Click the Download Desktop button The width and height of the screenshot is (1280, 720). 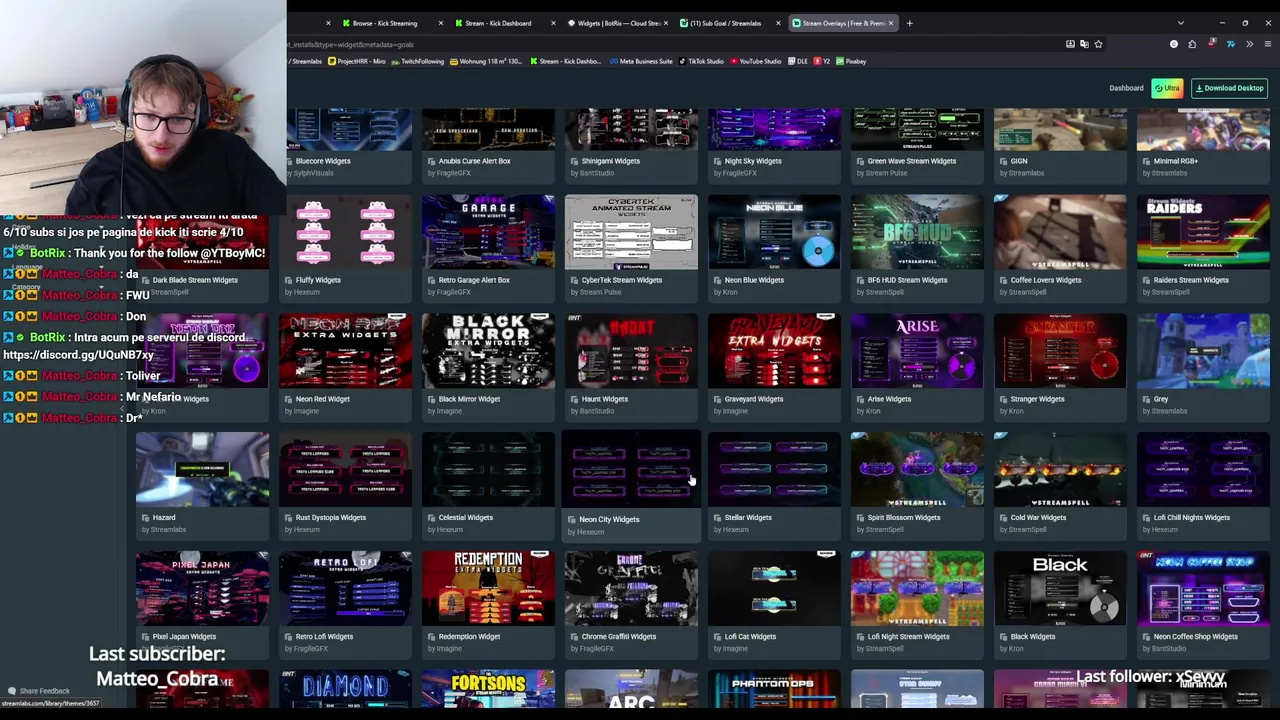pyautogui.click(x=1229, y=88)
